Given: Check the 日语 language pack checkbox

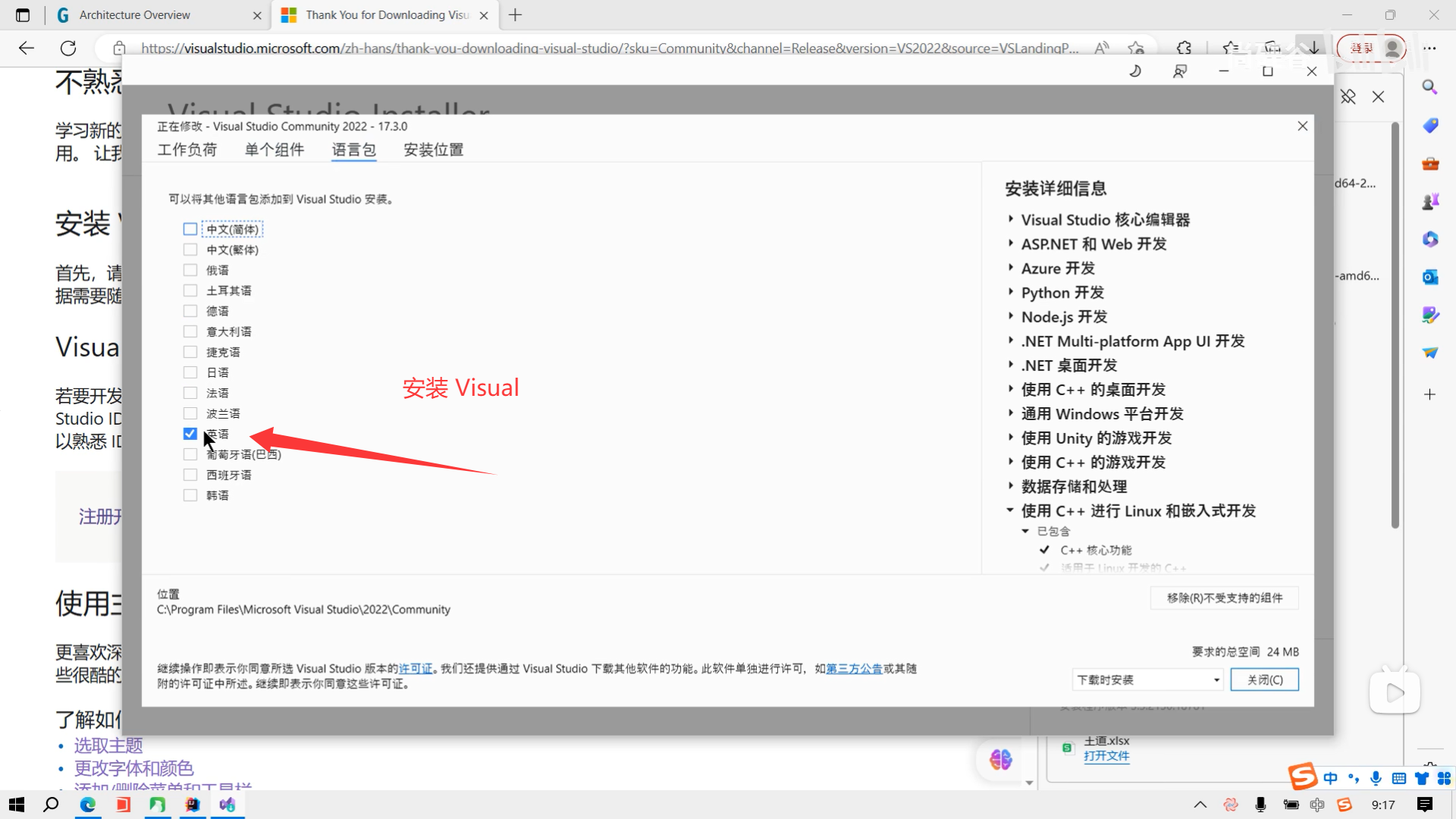Looking at the screenshot, I should pyautogui.click(x=190, y=372).
